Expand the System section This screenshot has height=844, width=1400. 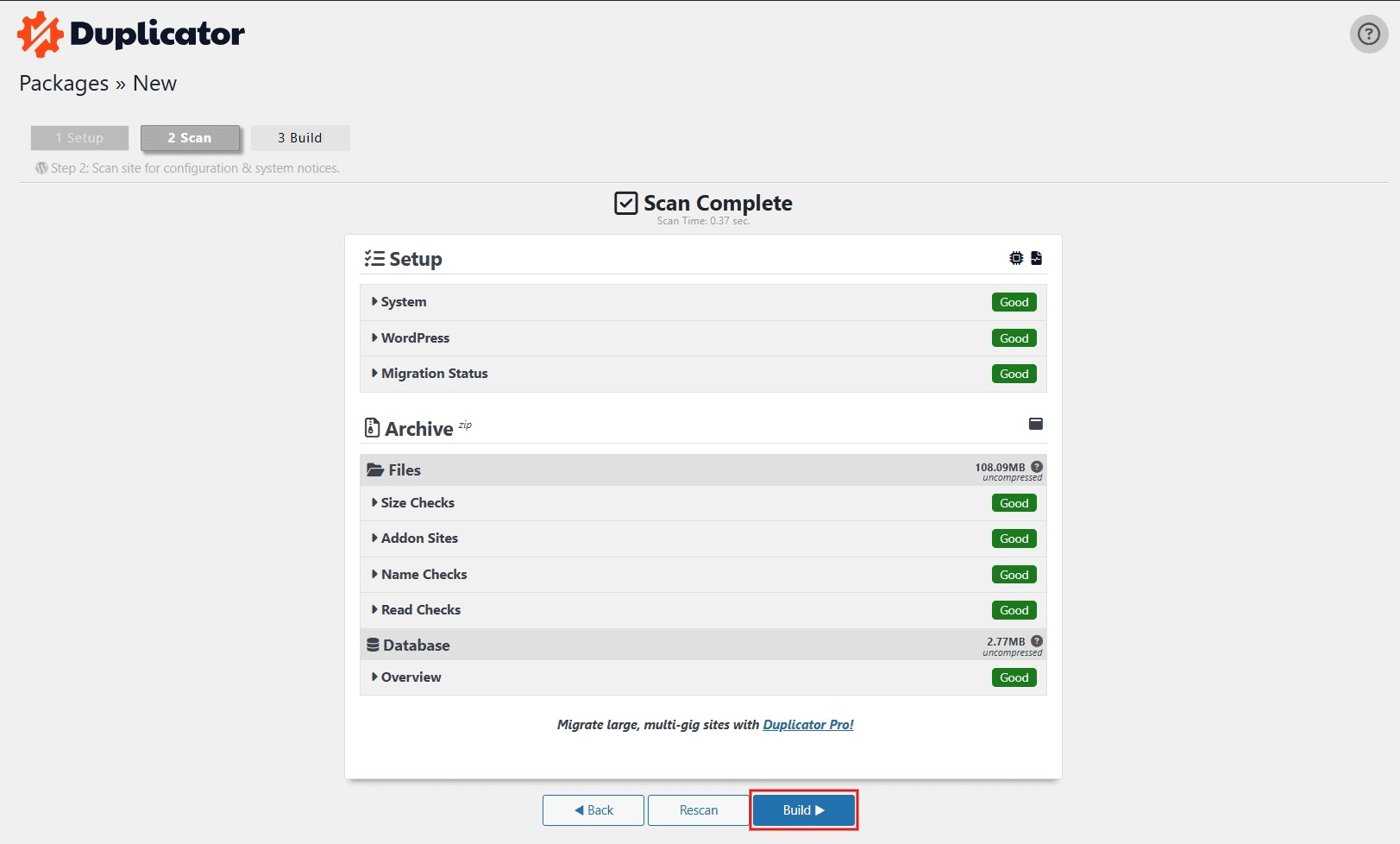tap(403, 302)
